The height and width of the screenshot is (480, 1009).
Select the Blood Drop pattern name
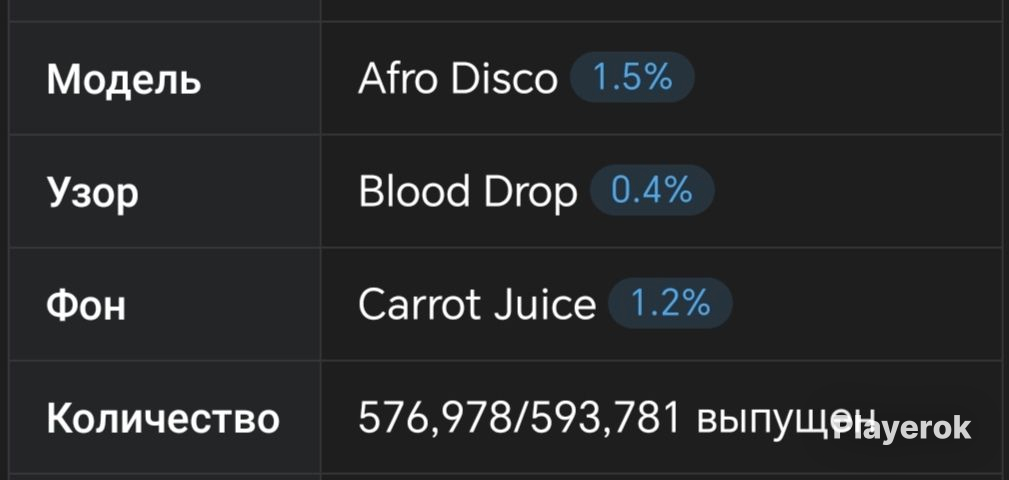click(468, 192)
